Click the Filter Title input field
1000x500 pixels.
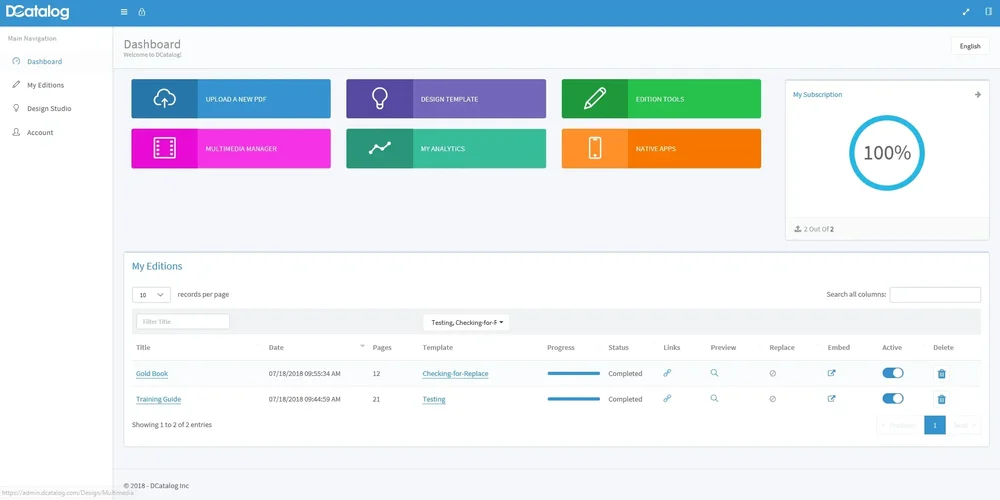tap(183, 321)
